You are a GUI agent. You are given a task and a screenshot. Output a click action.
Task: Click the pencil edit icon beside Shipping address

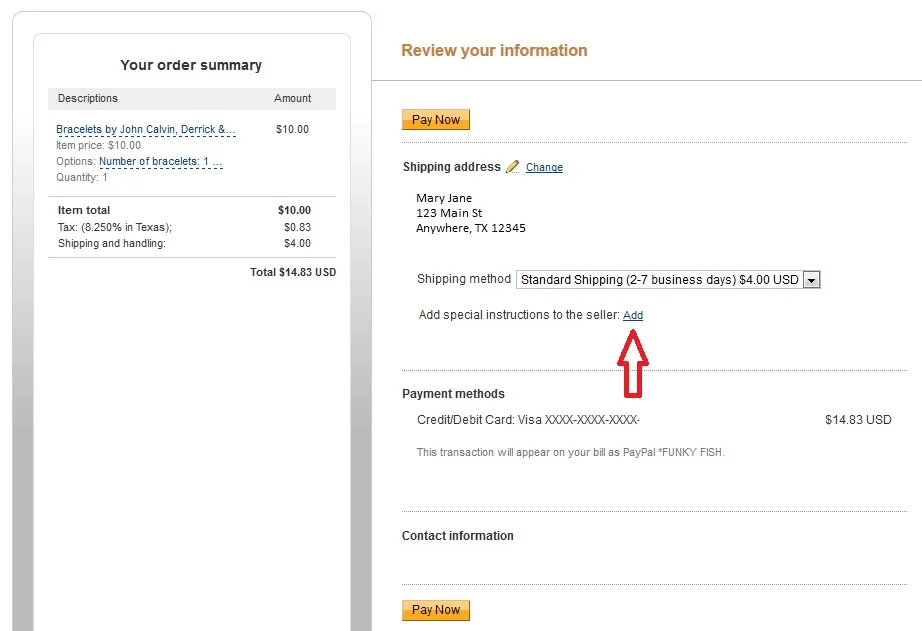(x=513, y=167)
